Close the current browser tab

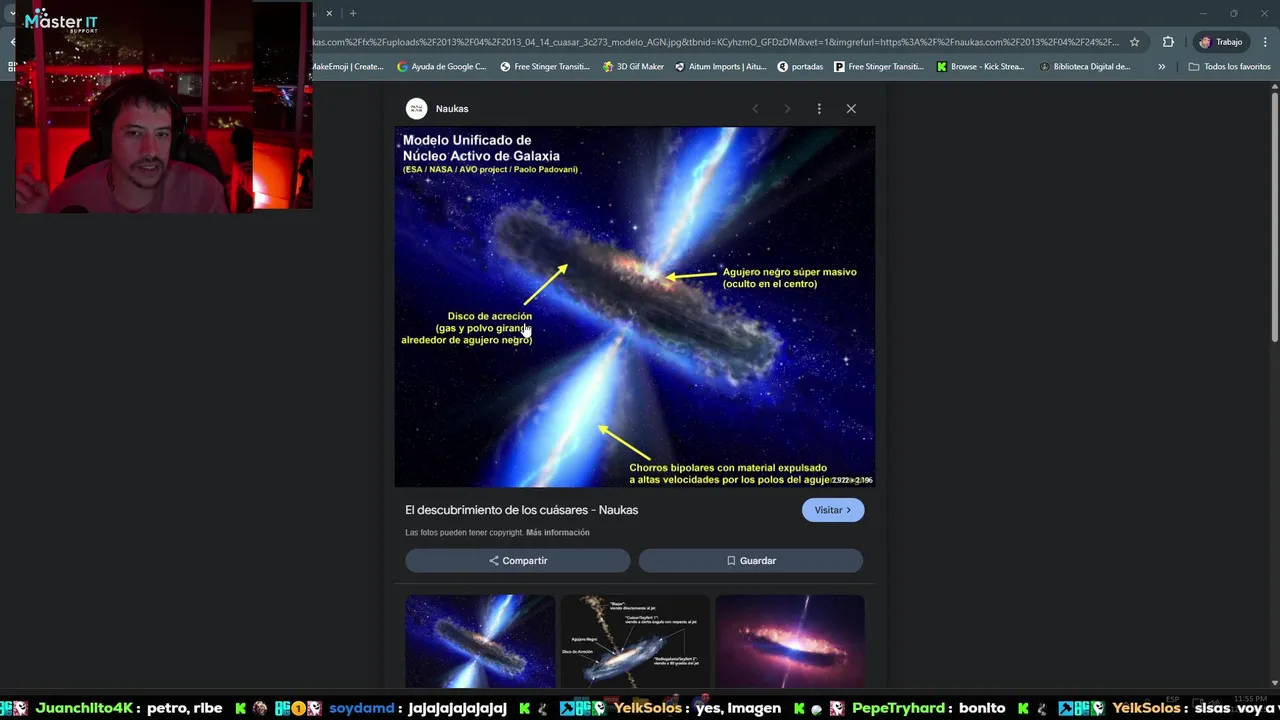click(328, 13)
